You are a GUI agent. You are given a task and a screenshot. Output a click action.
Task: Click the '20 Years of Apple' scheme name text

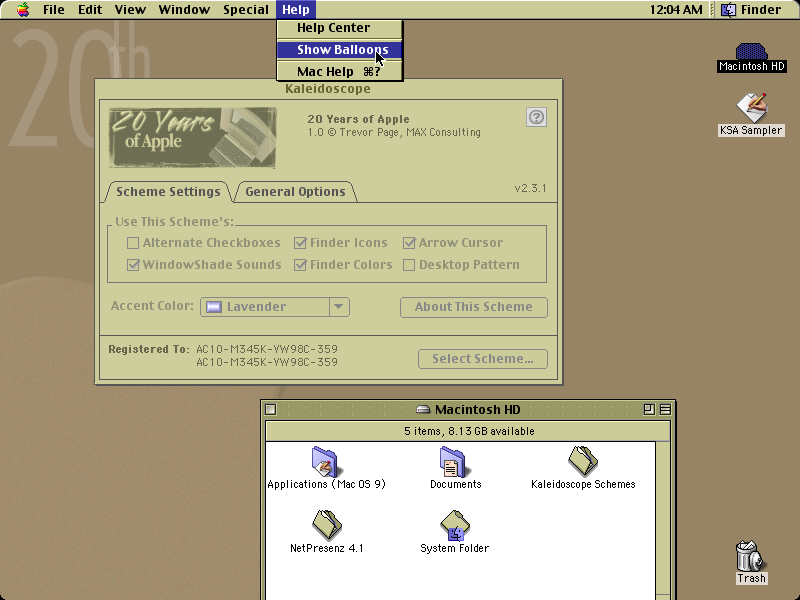358,119
